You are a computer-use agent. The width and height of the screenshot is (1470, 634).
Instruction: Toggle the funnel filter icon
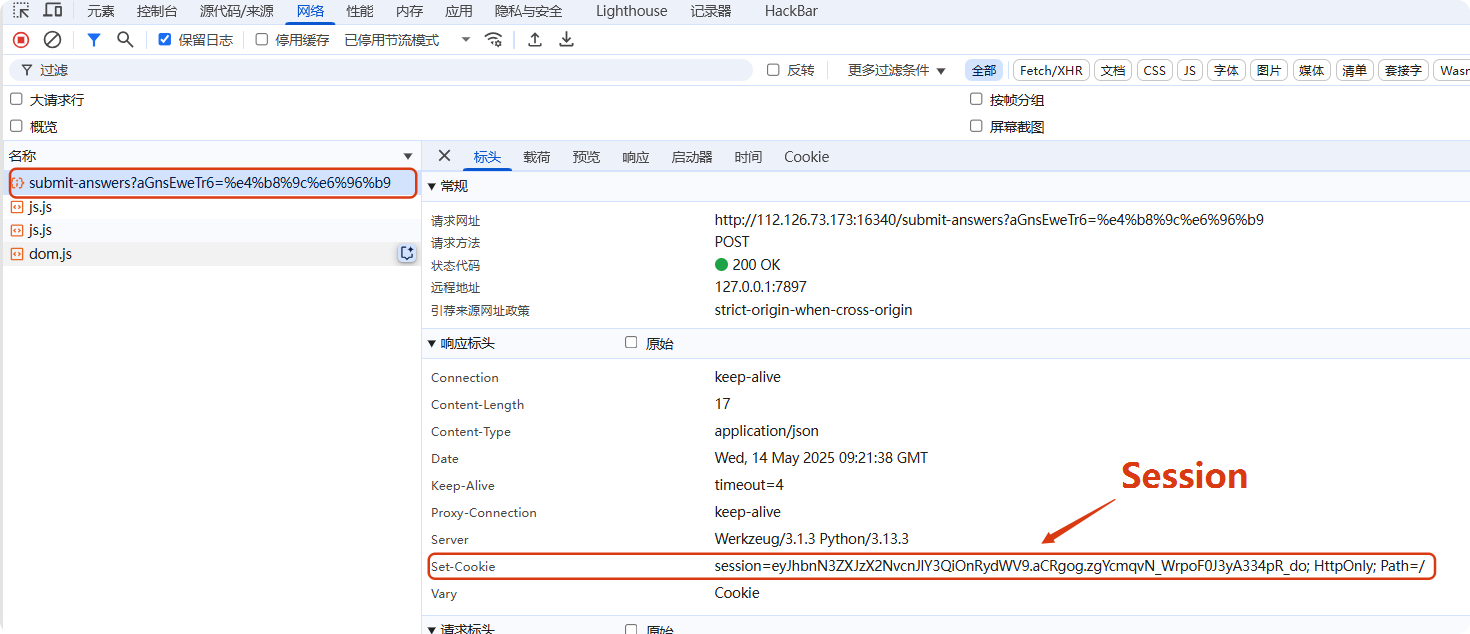click(94, 40)
